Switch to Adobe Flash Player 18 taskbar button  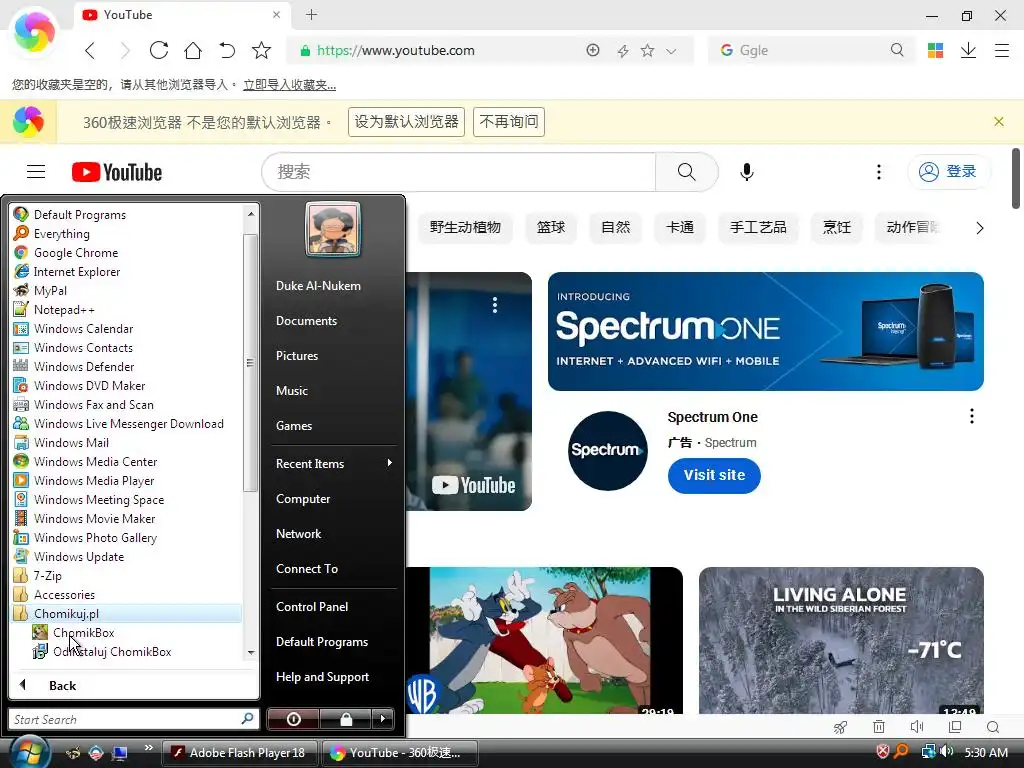239,753
